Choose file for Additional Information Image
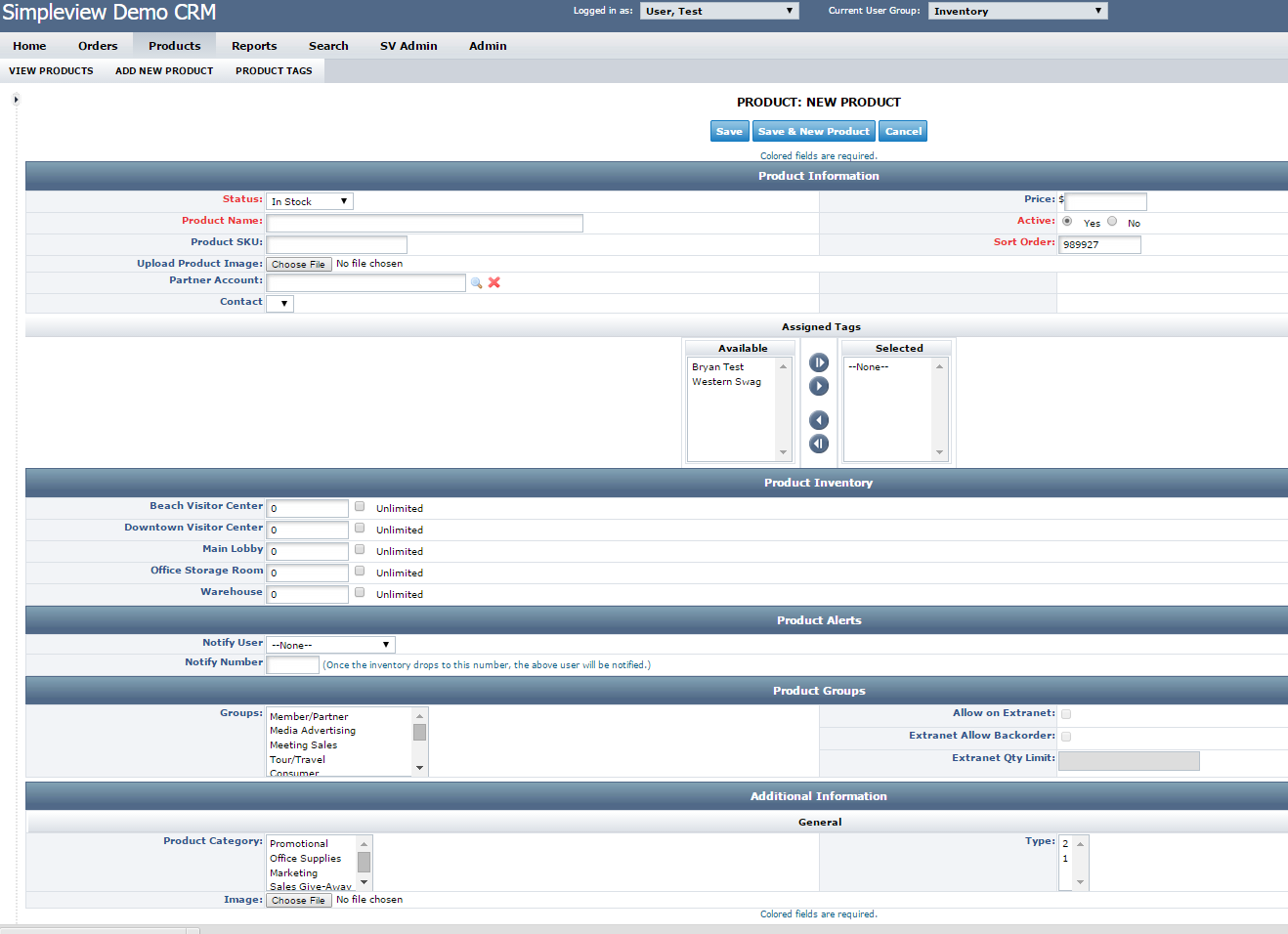Image resolution: width=1288 pixels, height=934 pixels. pyautogui.click(x=299, y=900)
